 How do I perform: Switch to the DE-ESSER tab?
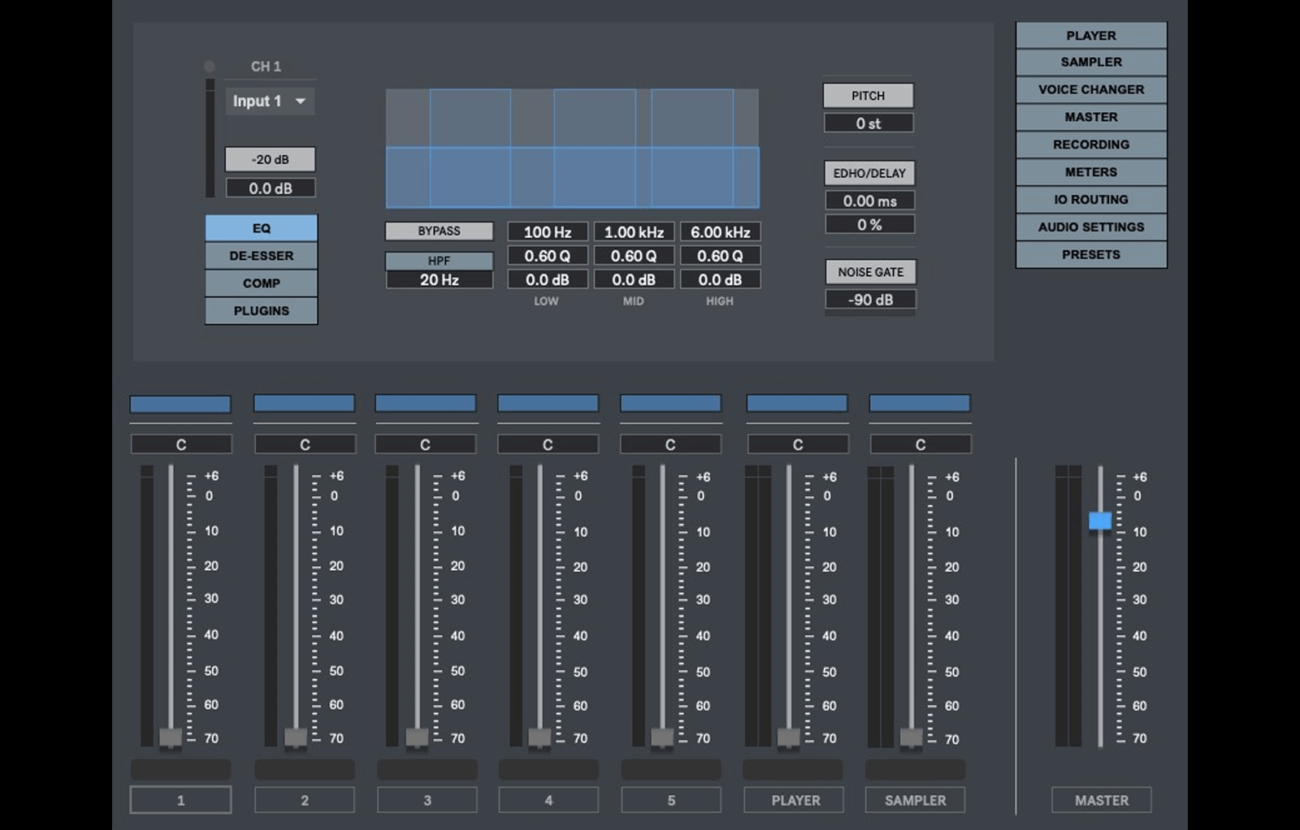pos(261,256)
